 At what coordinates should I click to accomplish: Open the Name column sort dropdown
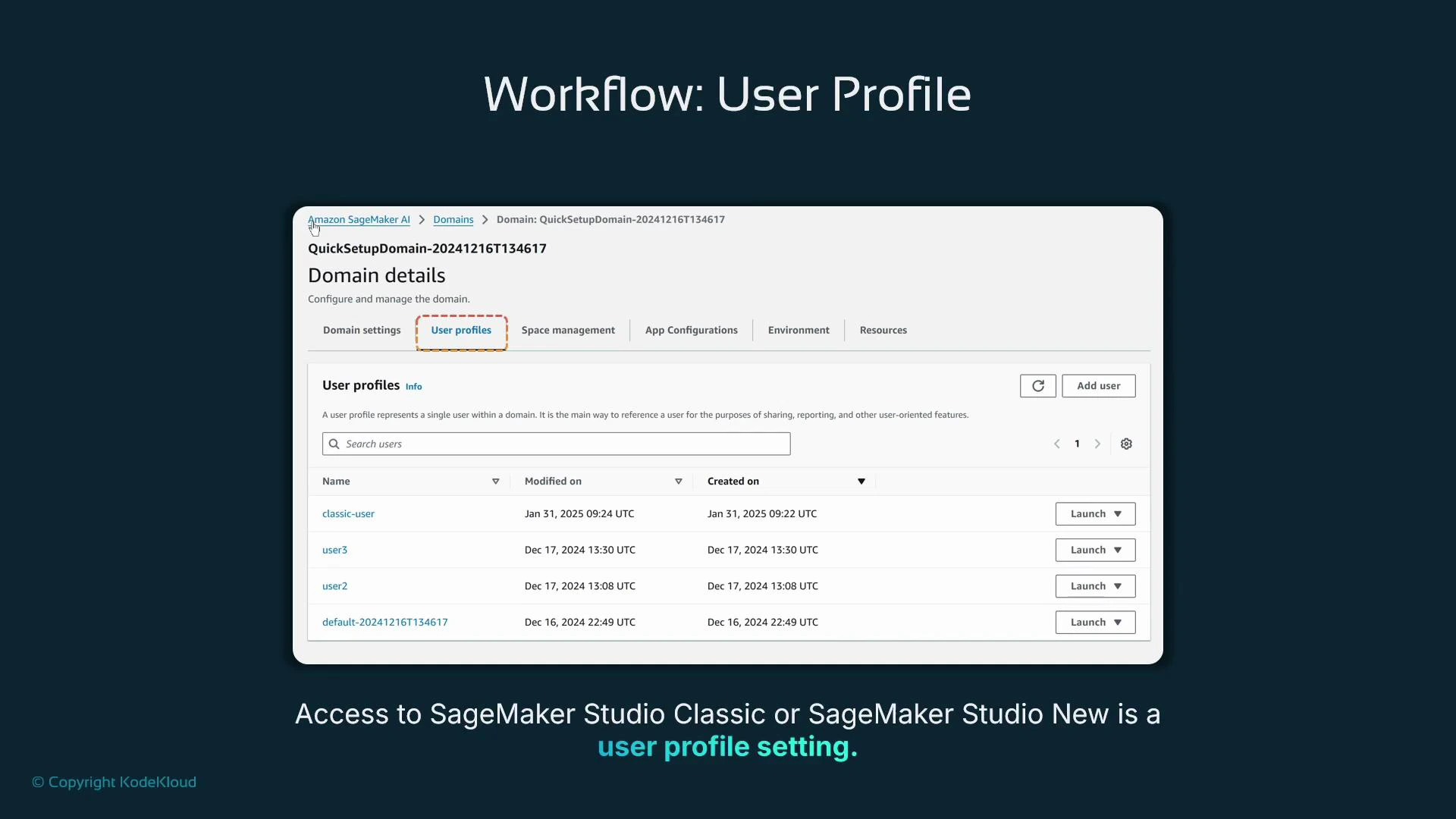(496, 481)
